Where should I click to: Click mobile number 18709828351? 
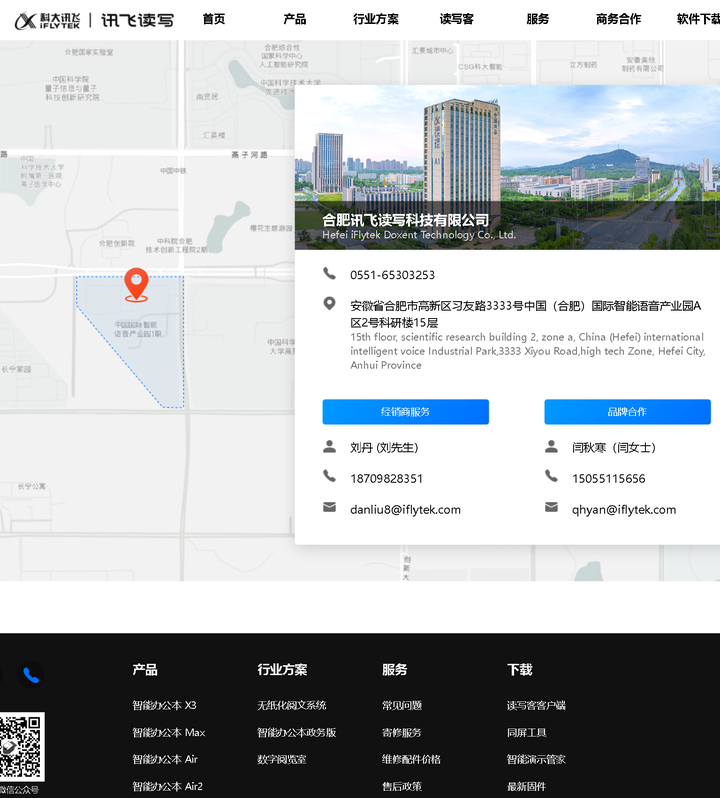tap(386, 478)
